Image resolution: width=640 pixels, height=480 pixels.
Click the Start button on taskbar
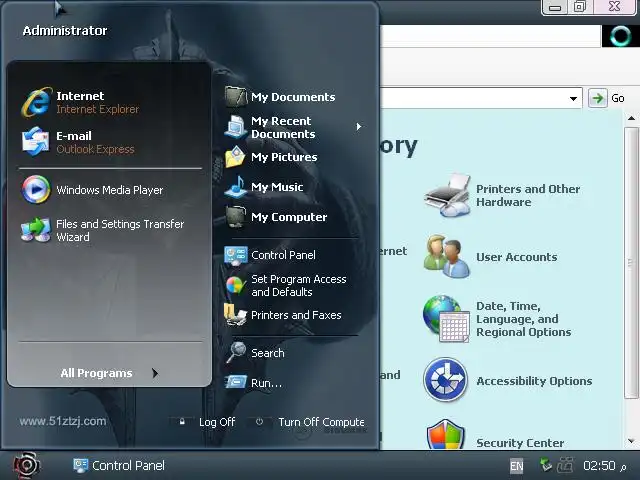tap(27, 465)
